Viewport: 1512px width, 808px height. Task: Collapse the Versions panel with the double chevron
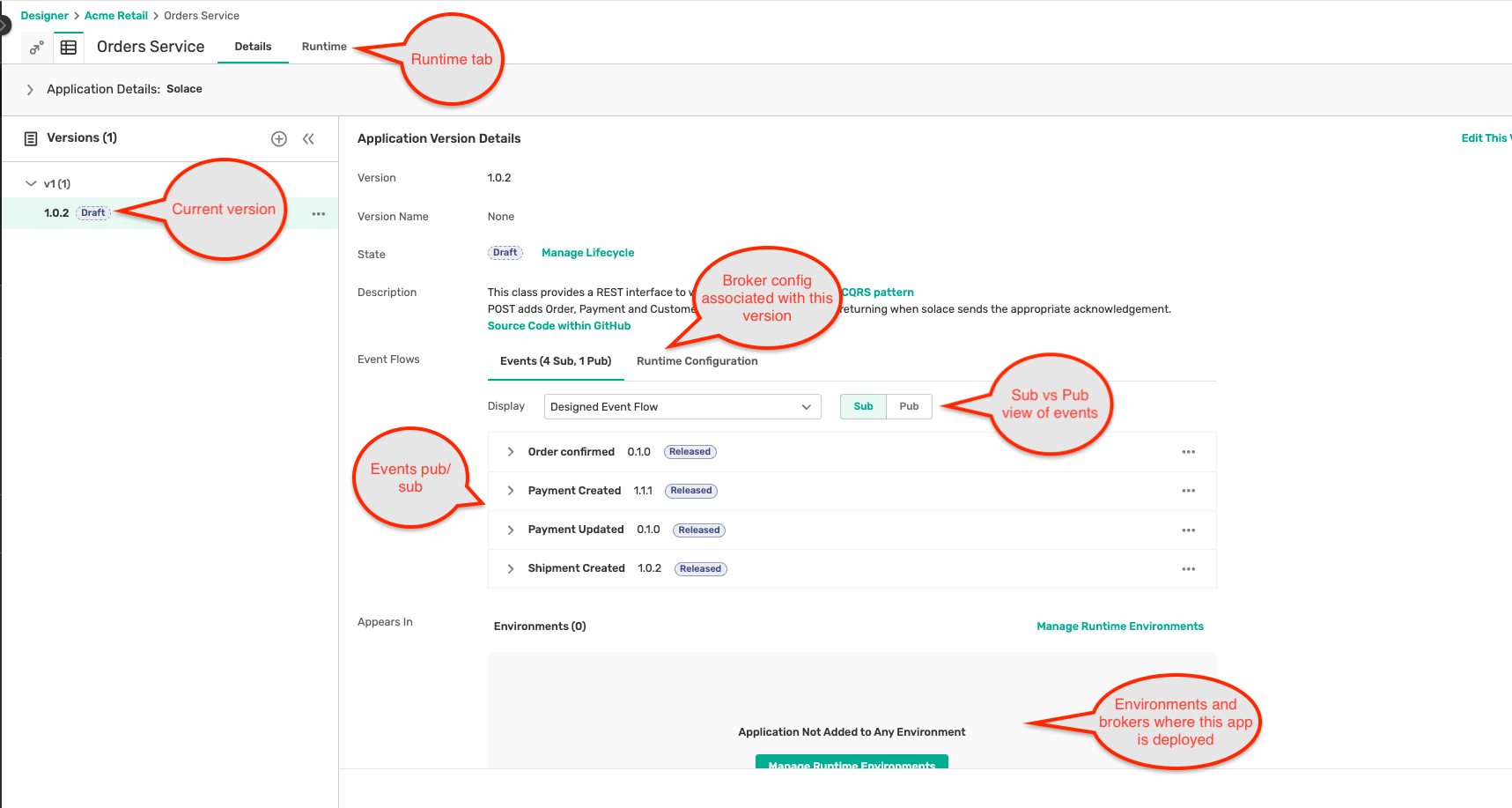(x=309, y=138)
